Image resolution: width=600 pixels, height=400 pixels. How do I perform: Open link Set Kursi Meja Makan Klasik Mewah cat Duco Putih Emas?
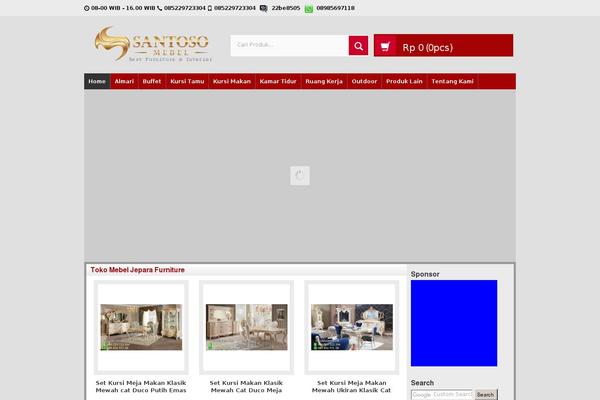pos(141,387)
